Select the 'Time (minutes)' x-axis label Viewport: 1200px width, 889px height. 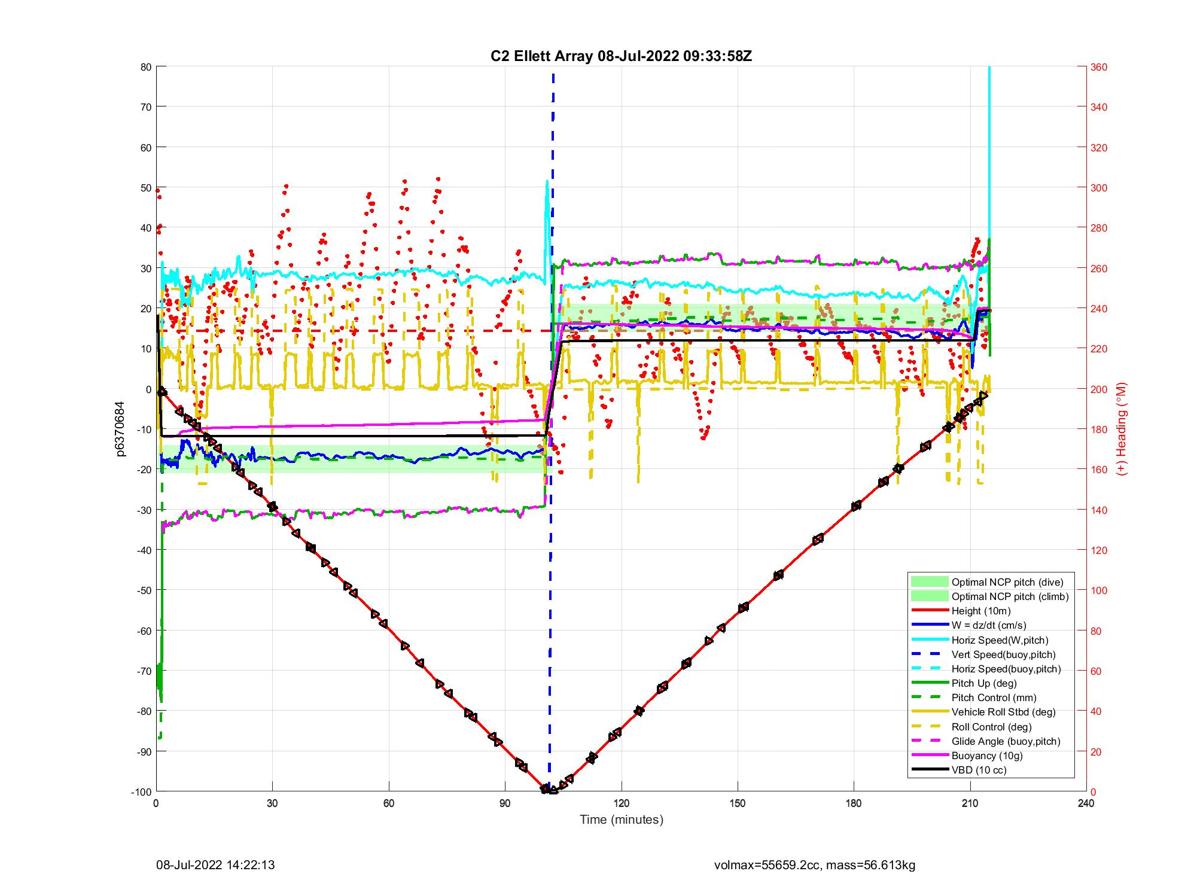point(621,819)
